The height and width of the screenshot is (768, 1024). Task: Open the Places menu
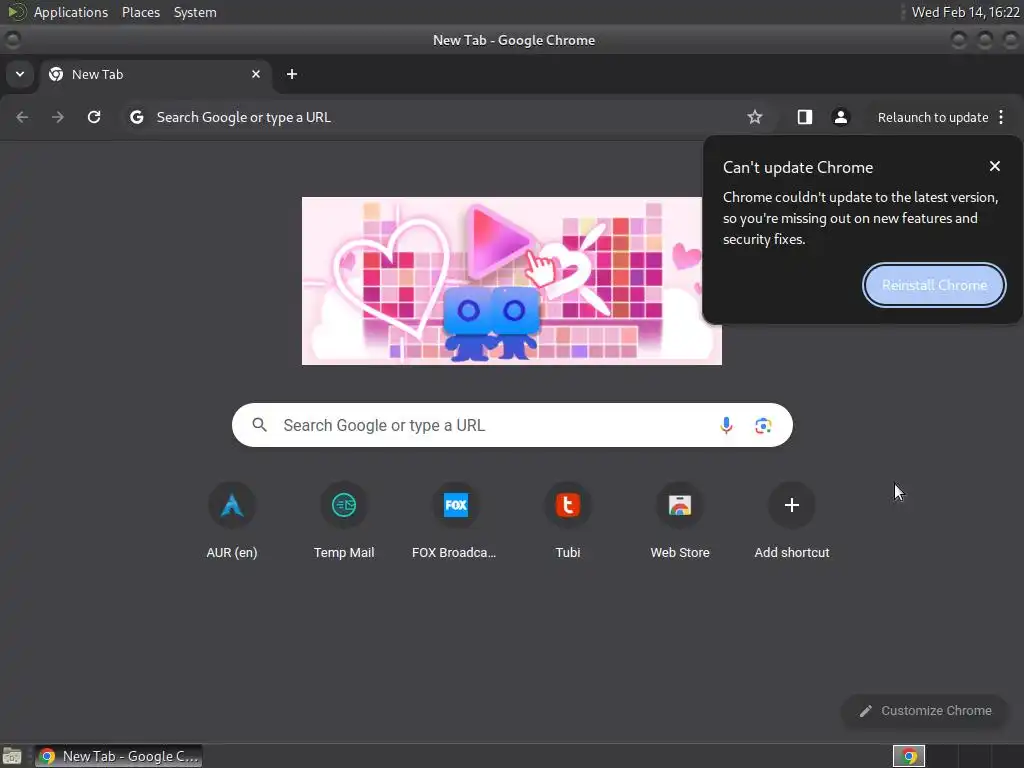(141, 12)
